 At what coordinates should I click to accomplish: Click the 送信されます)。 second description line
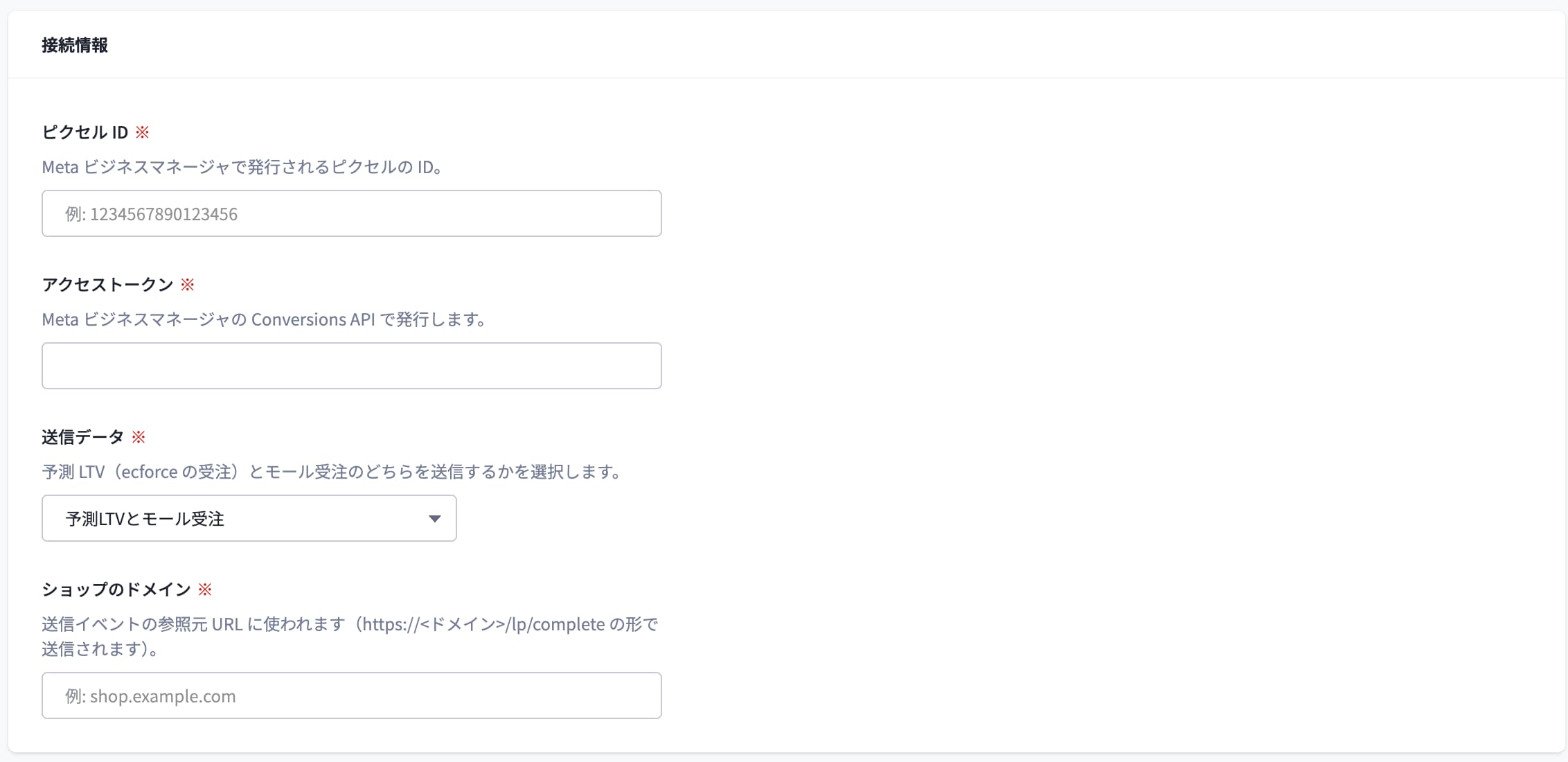[100, 649]
